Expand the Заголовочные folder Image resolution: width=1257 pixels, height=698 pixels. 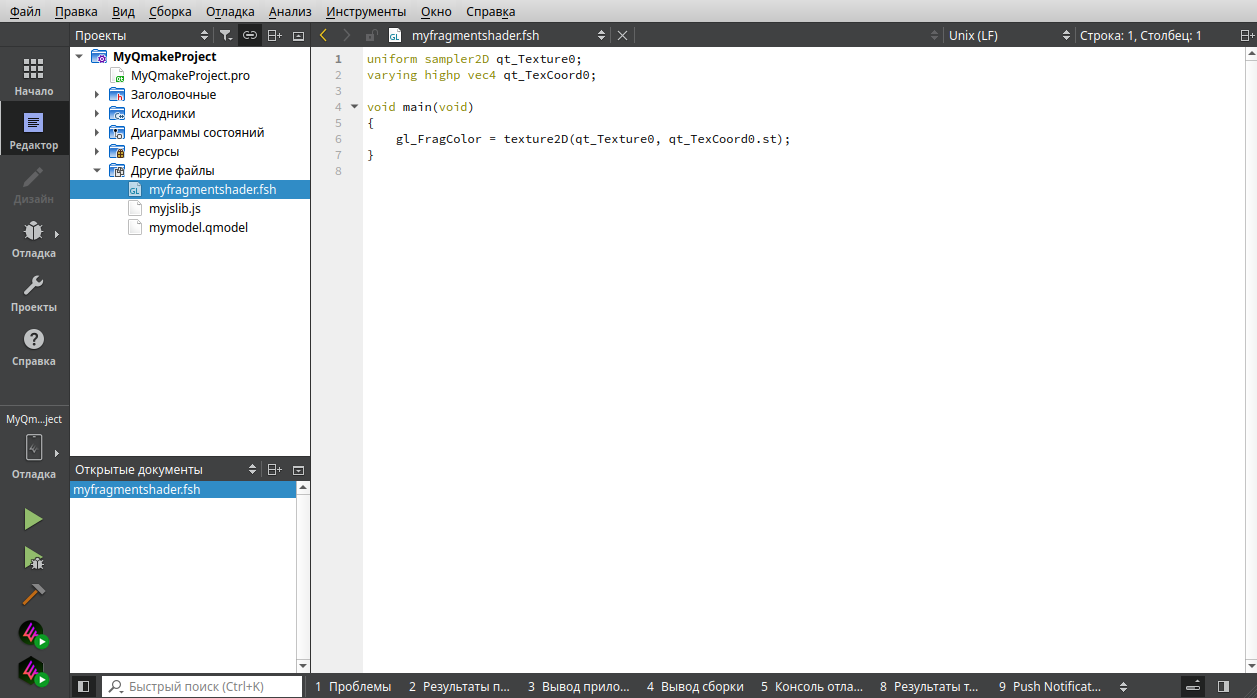pyautogui.click(x=97, y=95)
